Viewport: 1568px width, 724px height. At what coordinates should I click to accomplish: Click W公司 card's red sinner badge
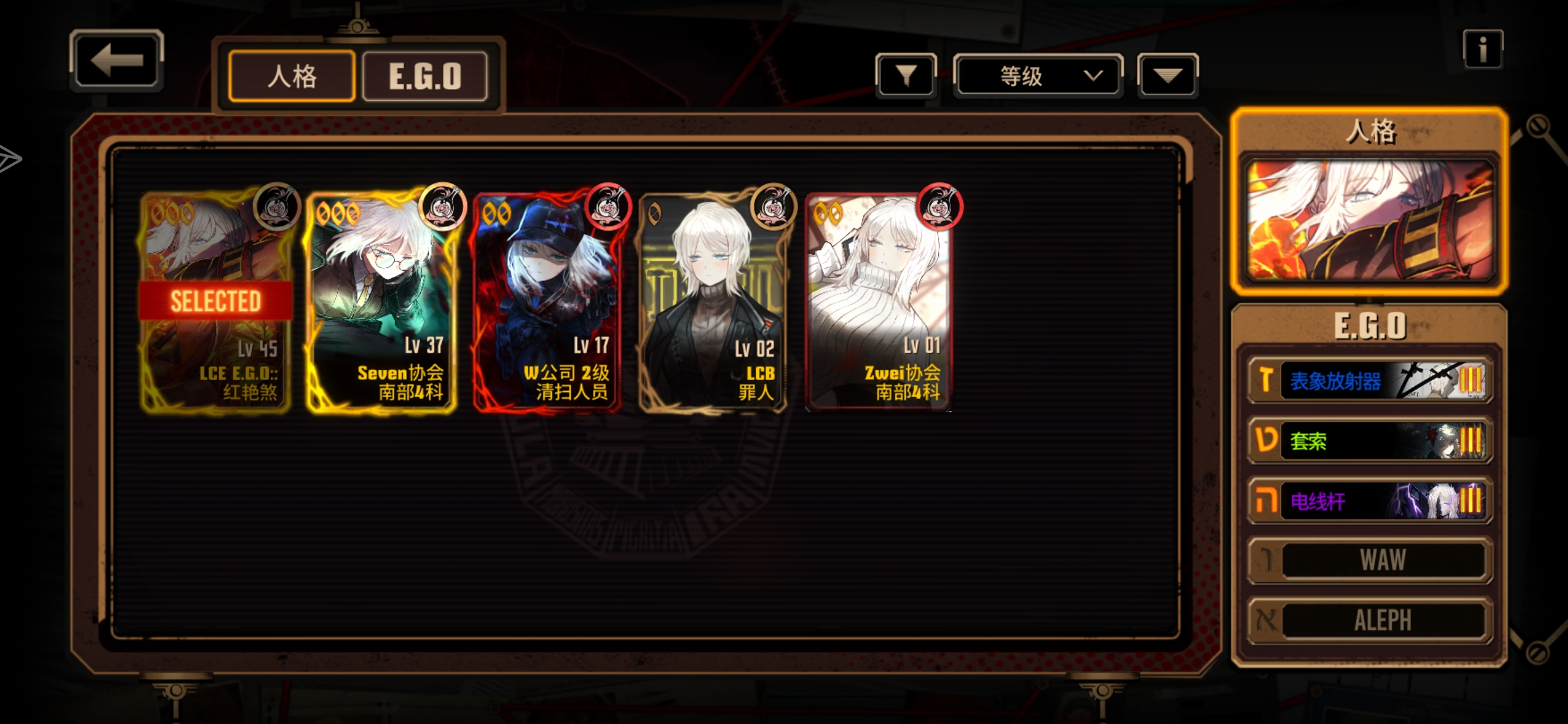click(608, 207)
